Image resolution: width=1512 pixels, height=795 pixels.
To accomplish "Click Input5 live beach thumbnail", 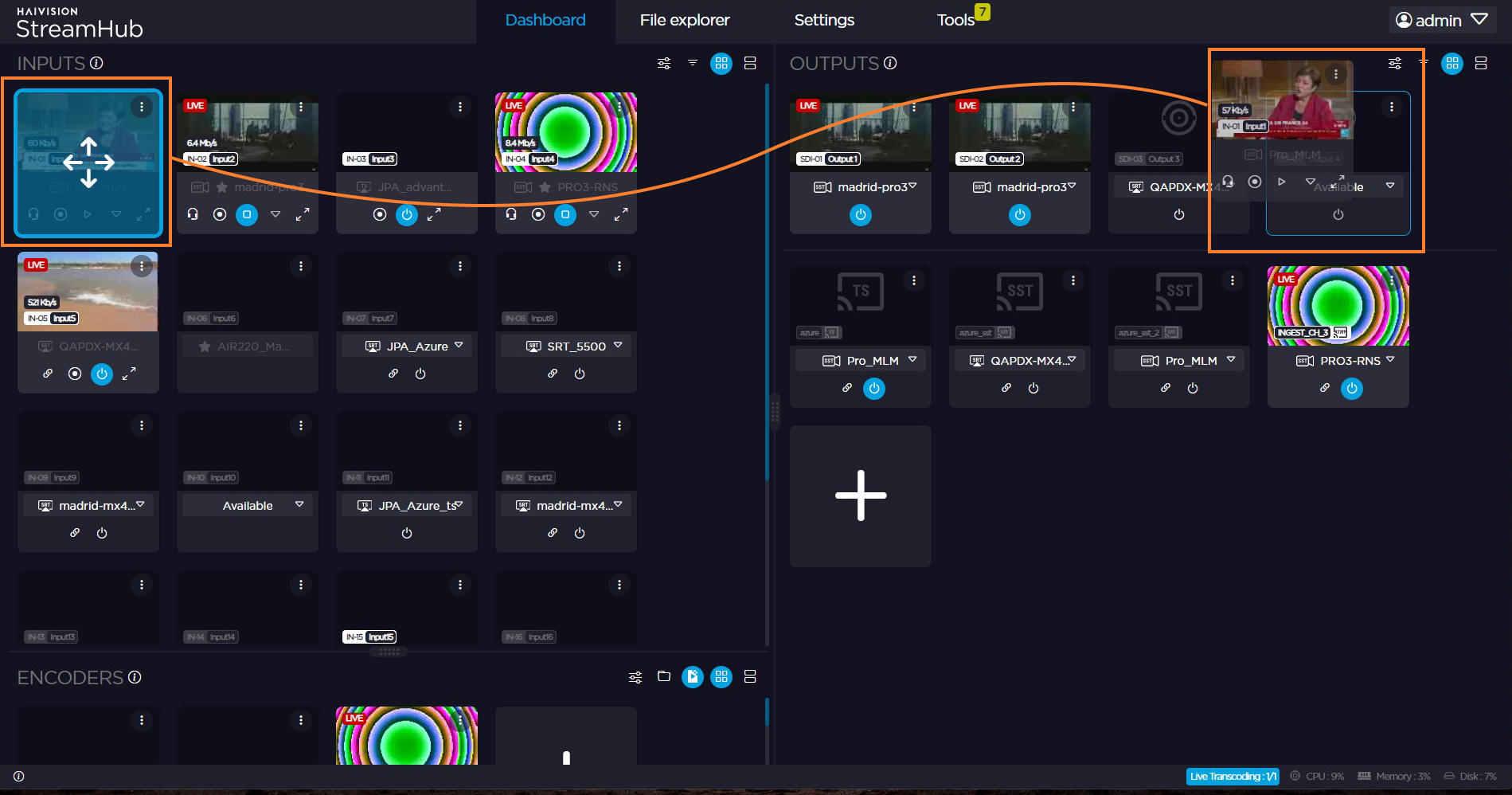I will pyautogui.click(x=88, y=291).
